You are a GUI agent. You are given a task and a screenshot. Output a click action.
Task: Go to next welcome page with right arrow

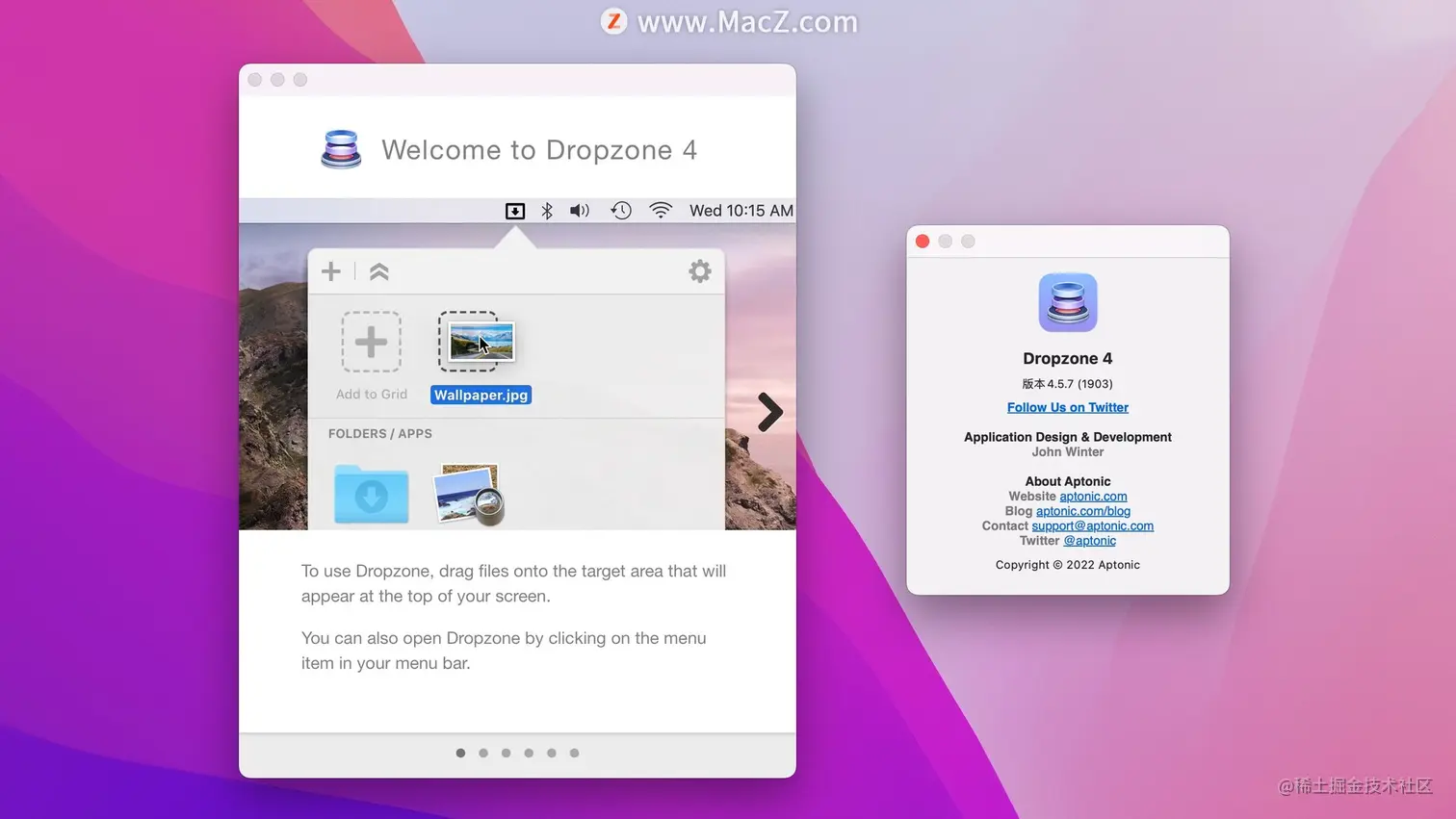coord(769,412)
